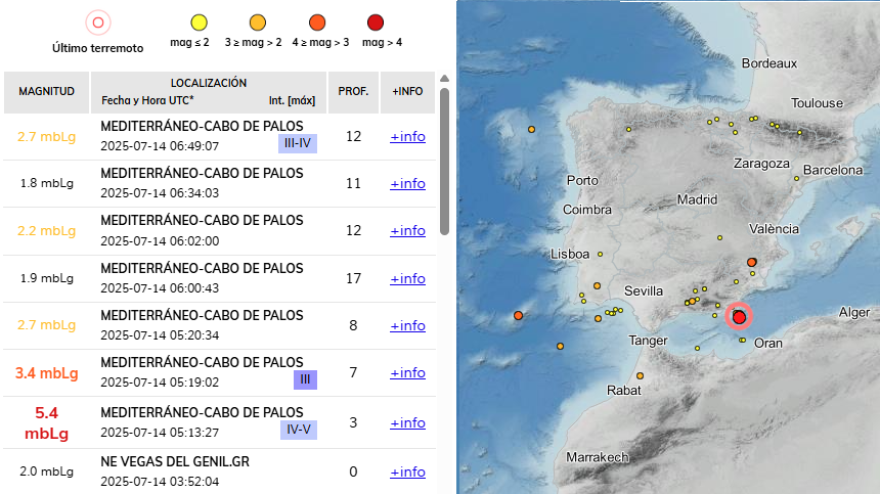This screenshot has height=494, width=880.
Task: Open +info for the 06:02:00 earthquake
Action: 407,231
